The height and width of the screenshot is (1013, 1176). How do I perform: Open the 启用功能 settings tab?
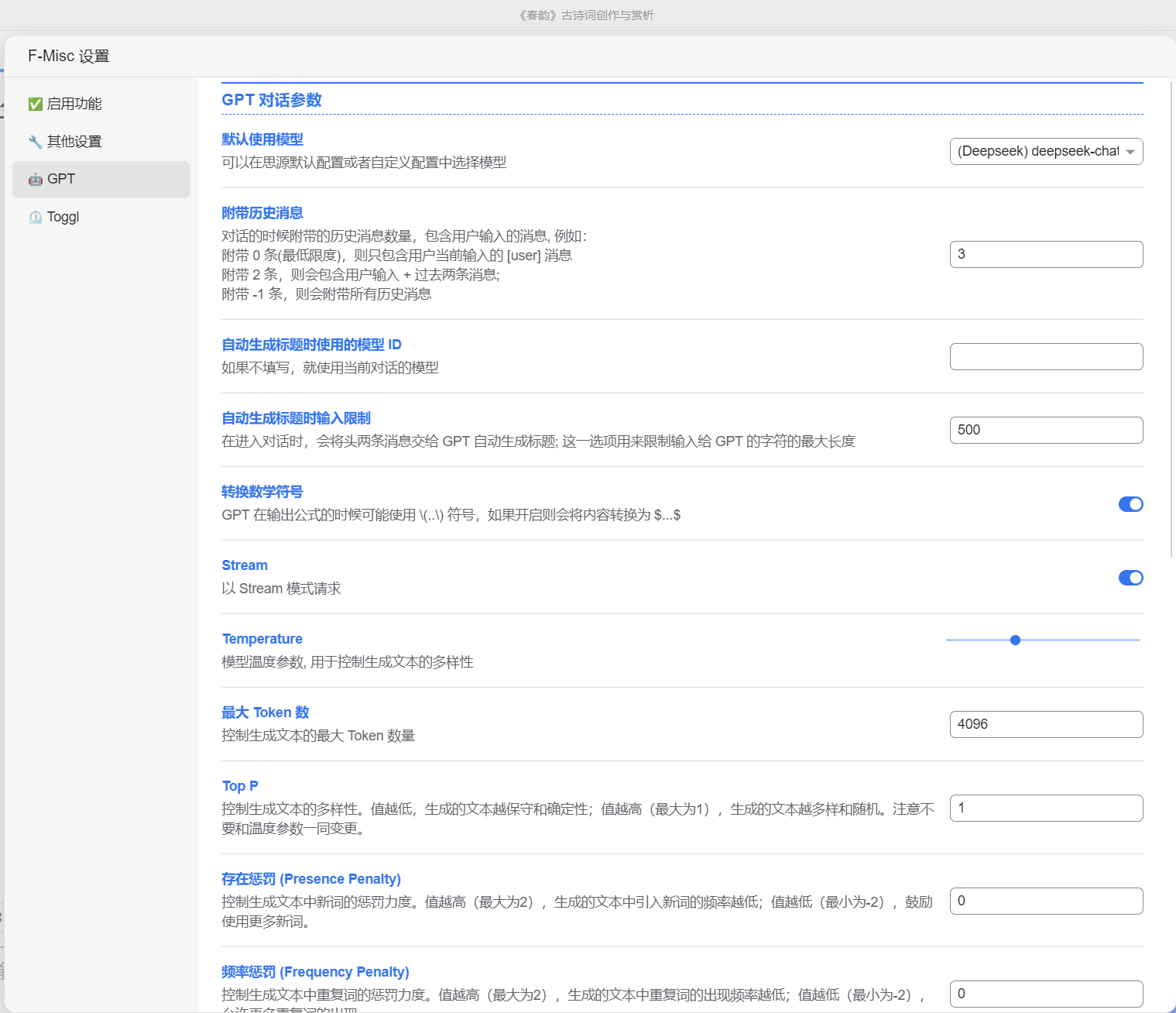(101, 104)
